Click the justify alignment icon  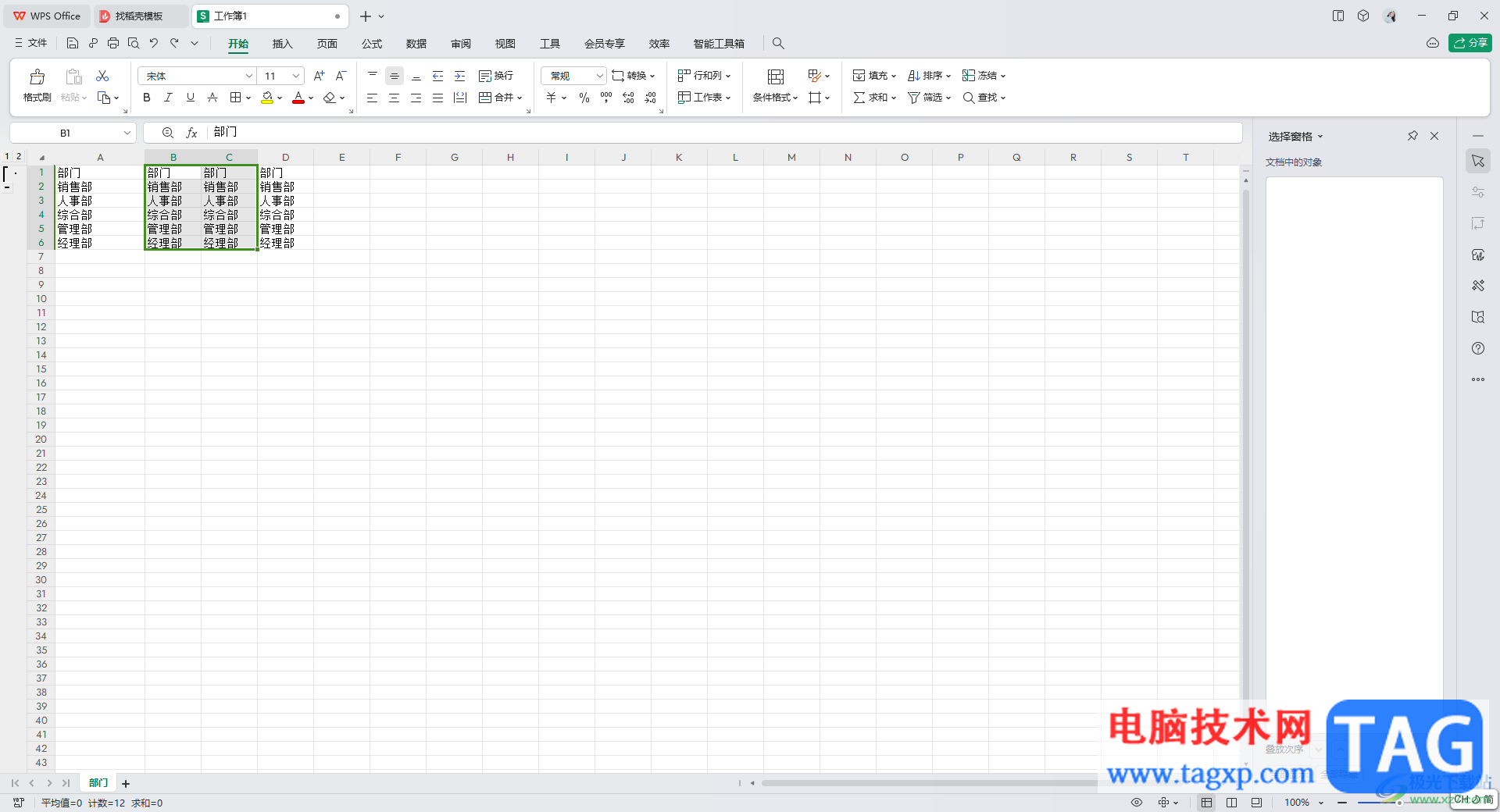(438, 98)
